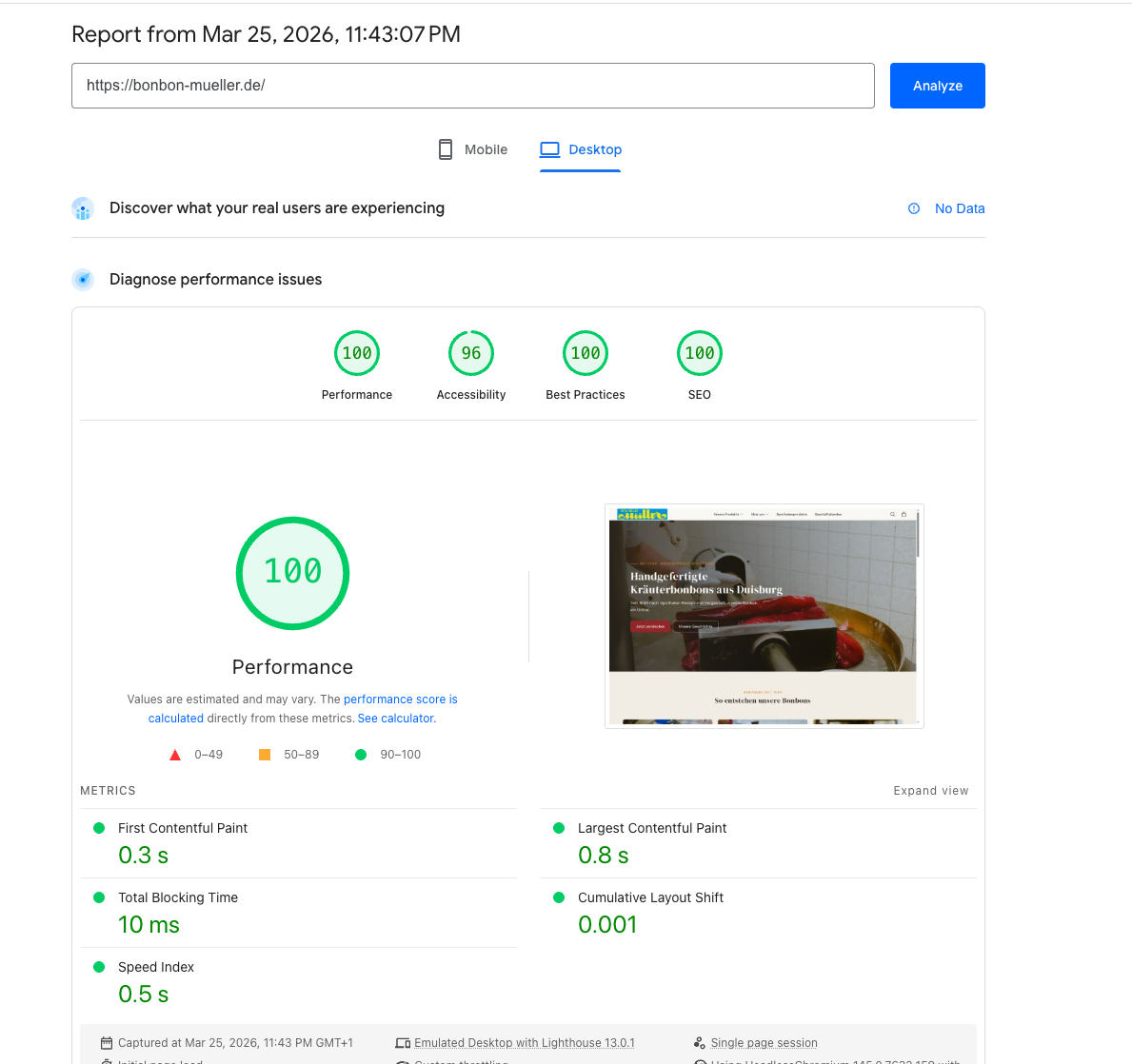Click the Lighthouse icon near Diagnose performance issues
Image resolution: width=1132 pixels, height=1064 pixels.
pos(83,279)
